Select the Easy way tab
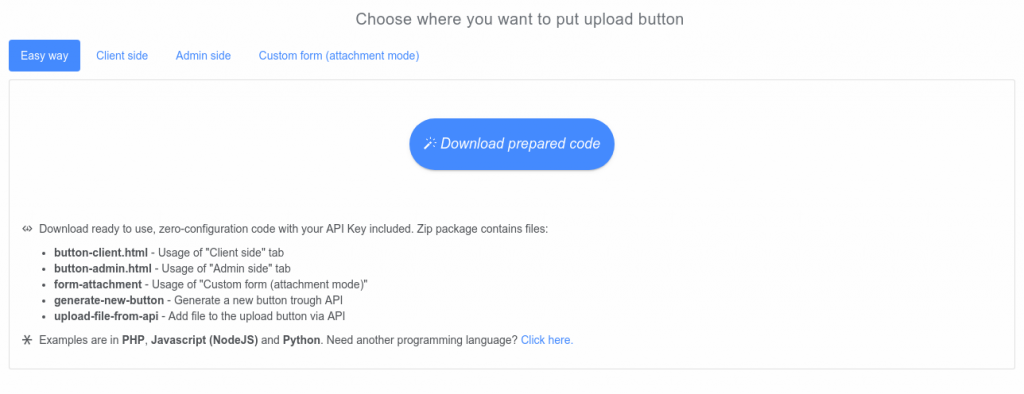This screenshot has height=394, width=1024. tap(44, 56)
